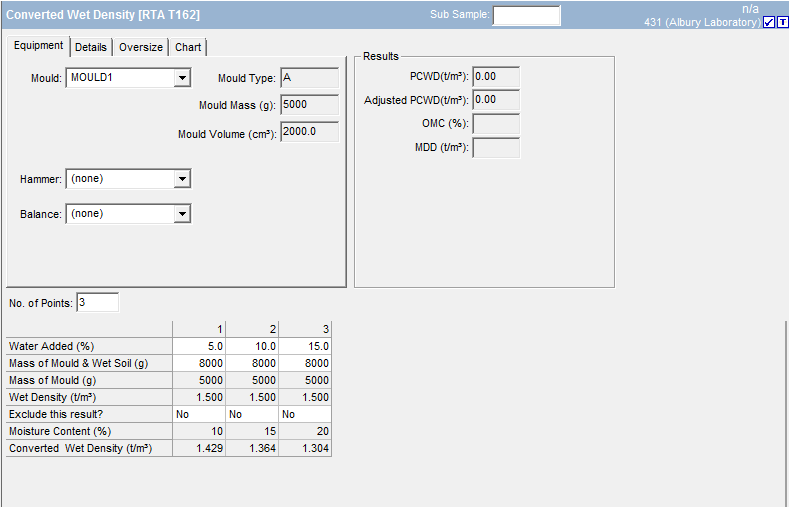The image size is (789, 507).
Task: Toggle Exclude this result for point 1
Action: pos(199,414)
